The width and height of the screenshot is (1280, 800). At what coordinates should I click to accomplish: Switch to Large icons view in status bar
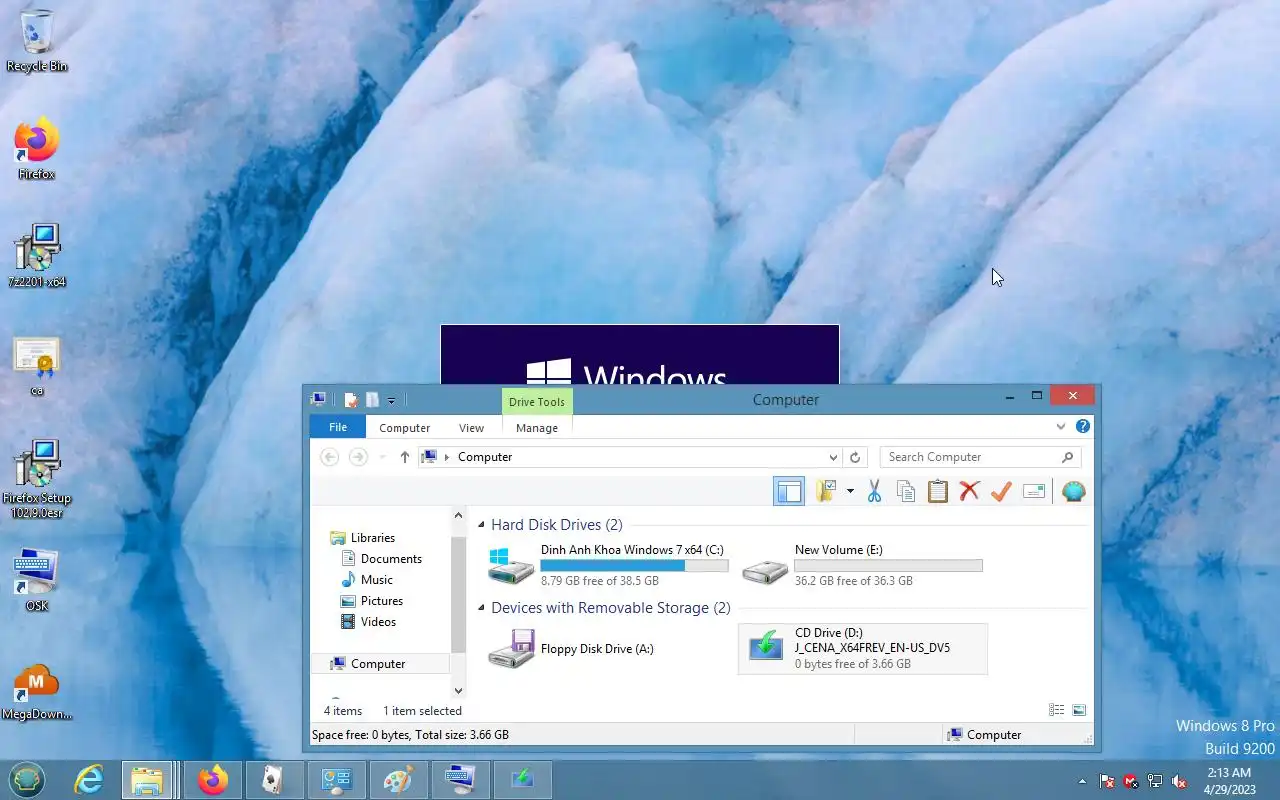point(1079,710)
